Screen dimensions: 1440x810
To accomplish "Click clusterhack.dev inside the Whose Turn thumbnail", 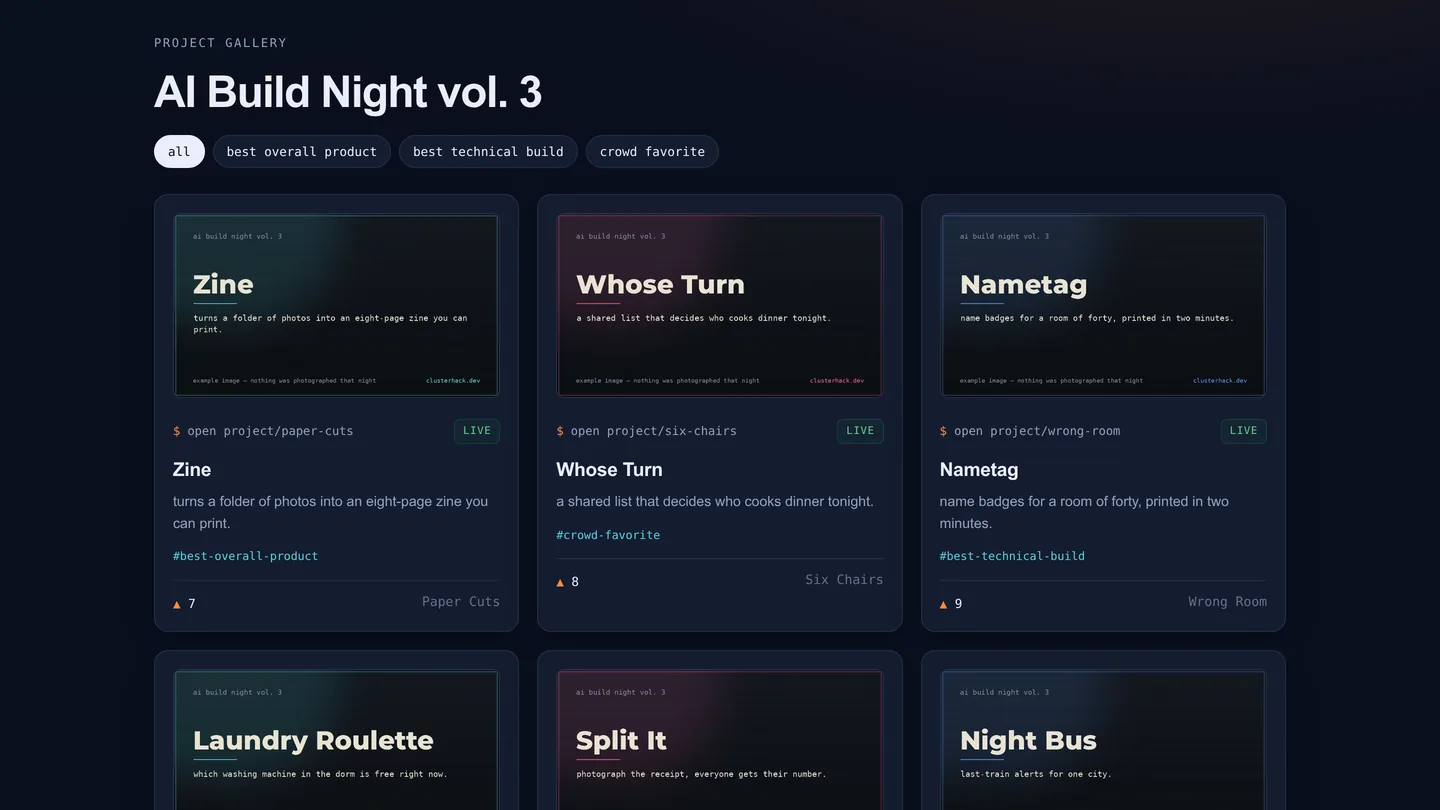I will 837,381.
